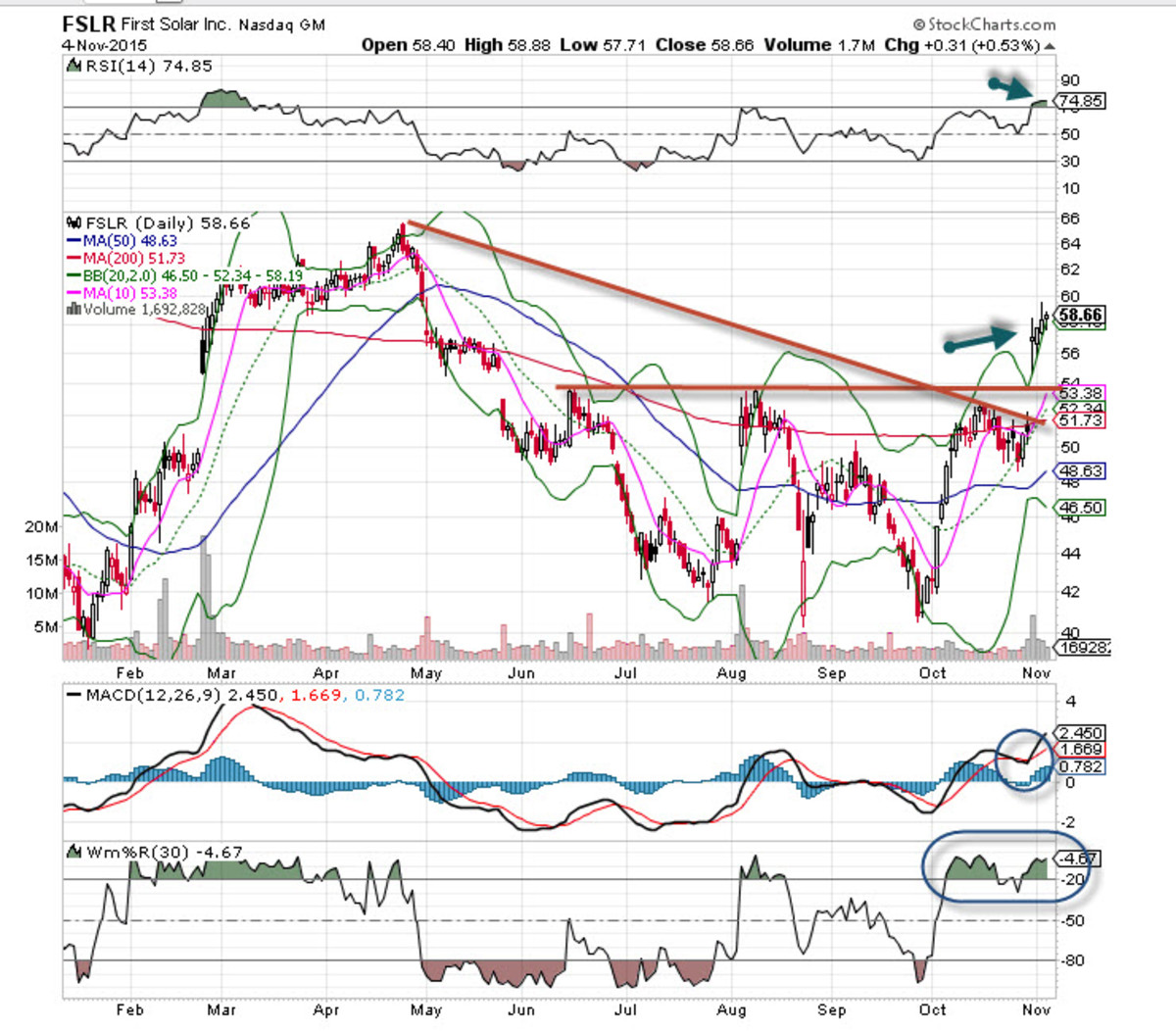Click the magenta MA(10) legend line
Image resolution: width=1176 pixels, height=1031 pixels.
(x=74, y=293)
